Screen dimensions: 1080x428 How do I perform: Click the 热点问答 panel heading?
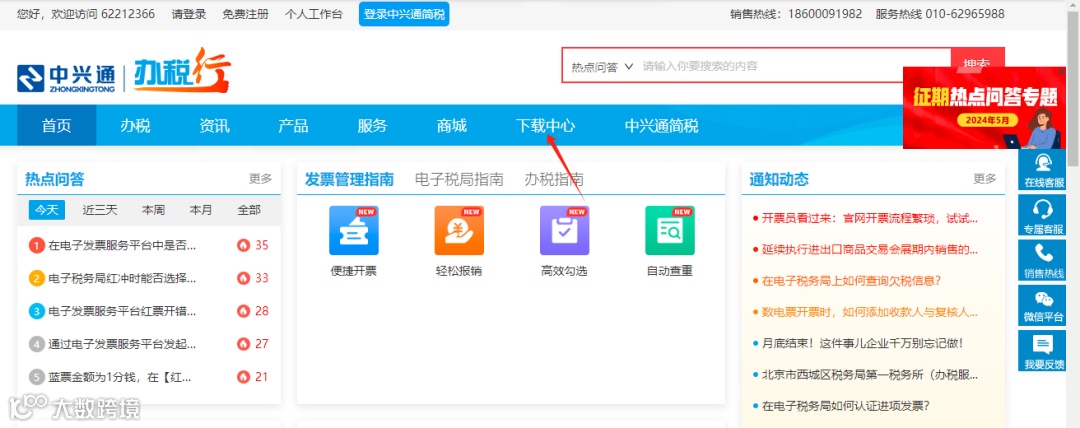[x=54, y=179]
